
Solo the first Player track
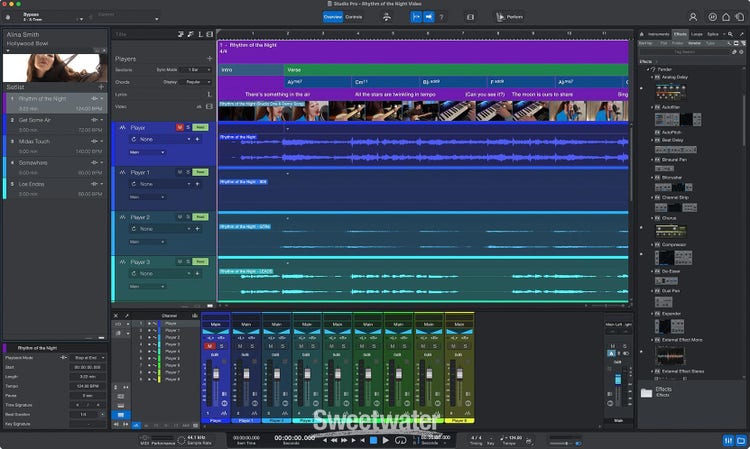click(x=188, y=127)
